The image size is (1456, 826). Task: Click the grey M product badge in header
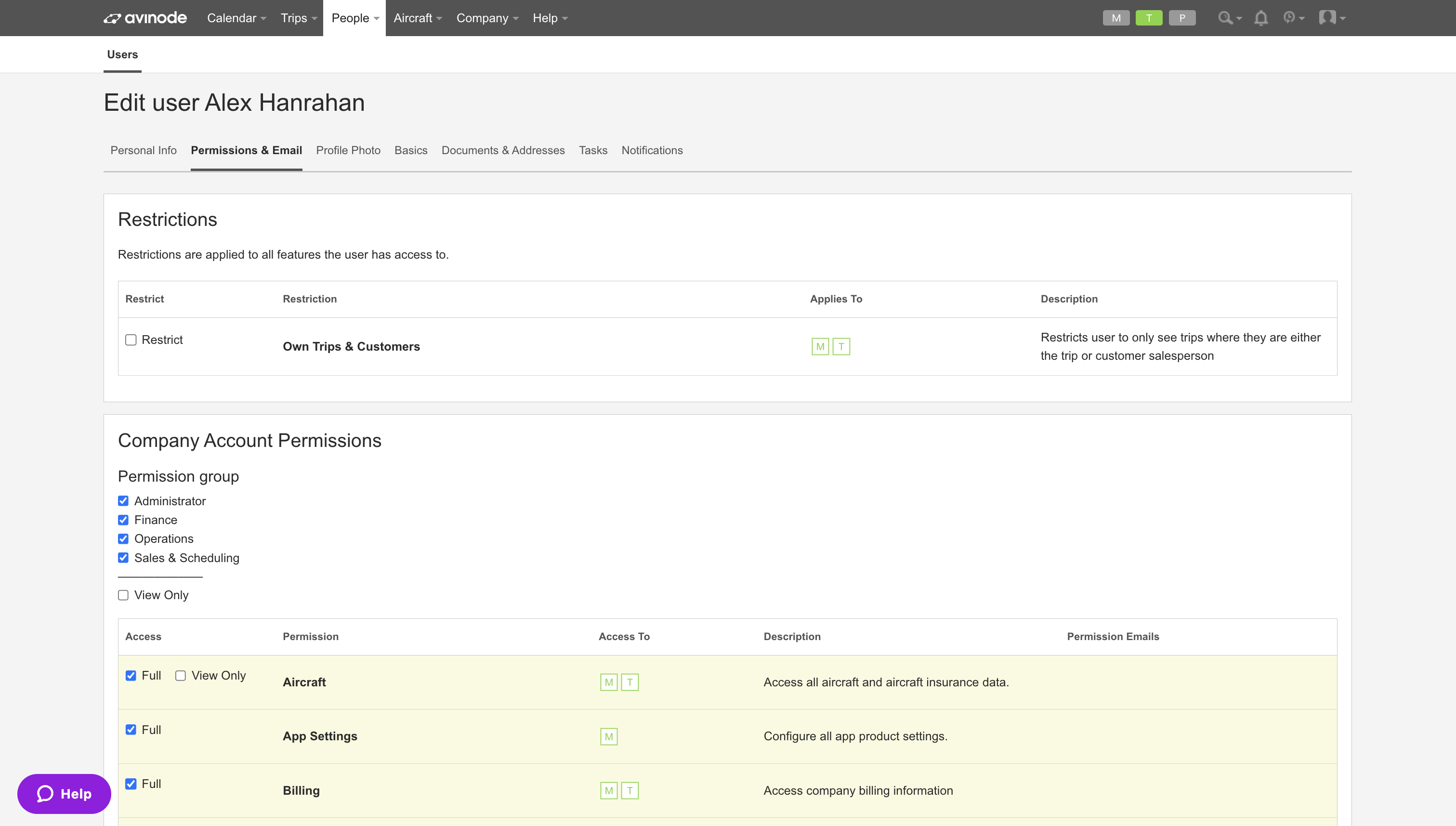[x=1115, y=18]
